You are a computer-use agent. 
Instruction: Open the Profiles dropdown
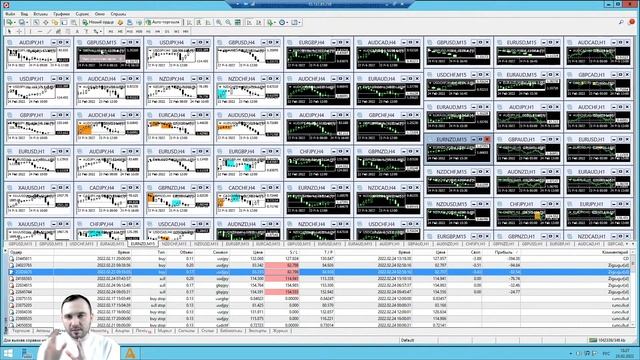point(23,22)
